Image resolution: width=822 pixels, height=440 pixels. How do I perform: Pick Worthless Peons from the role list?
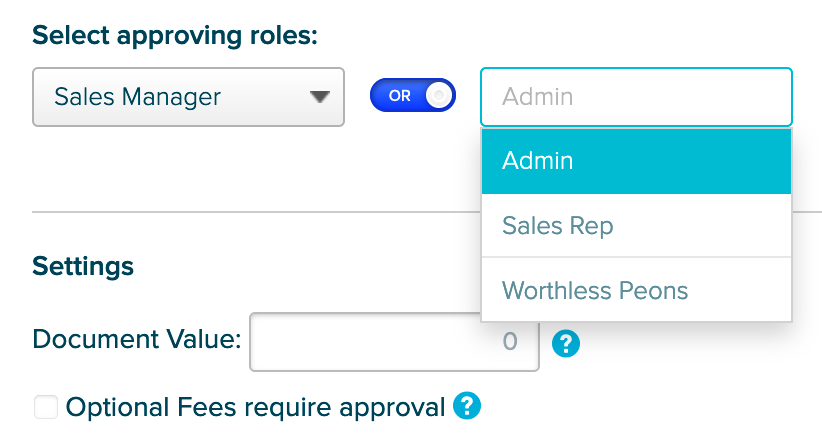(636, 290)
